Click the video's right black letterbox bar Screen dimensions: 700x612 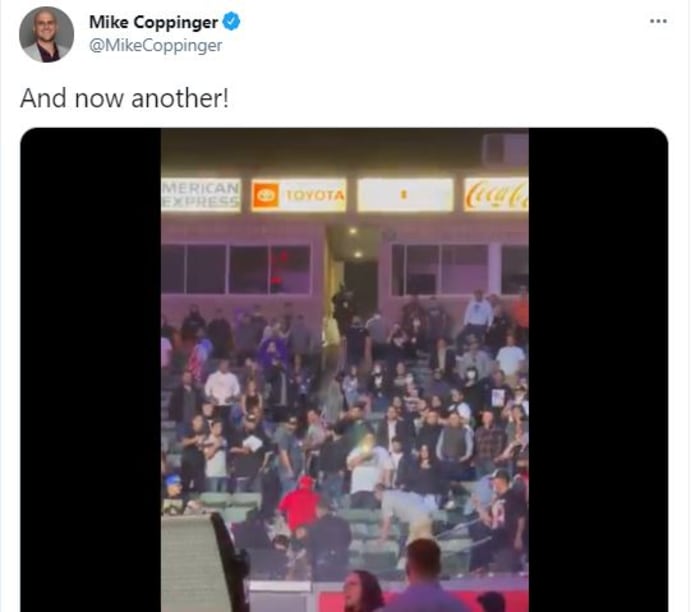tap(598, 370)
